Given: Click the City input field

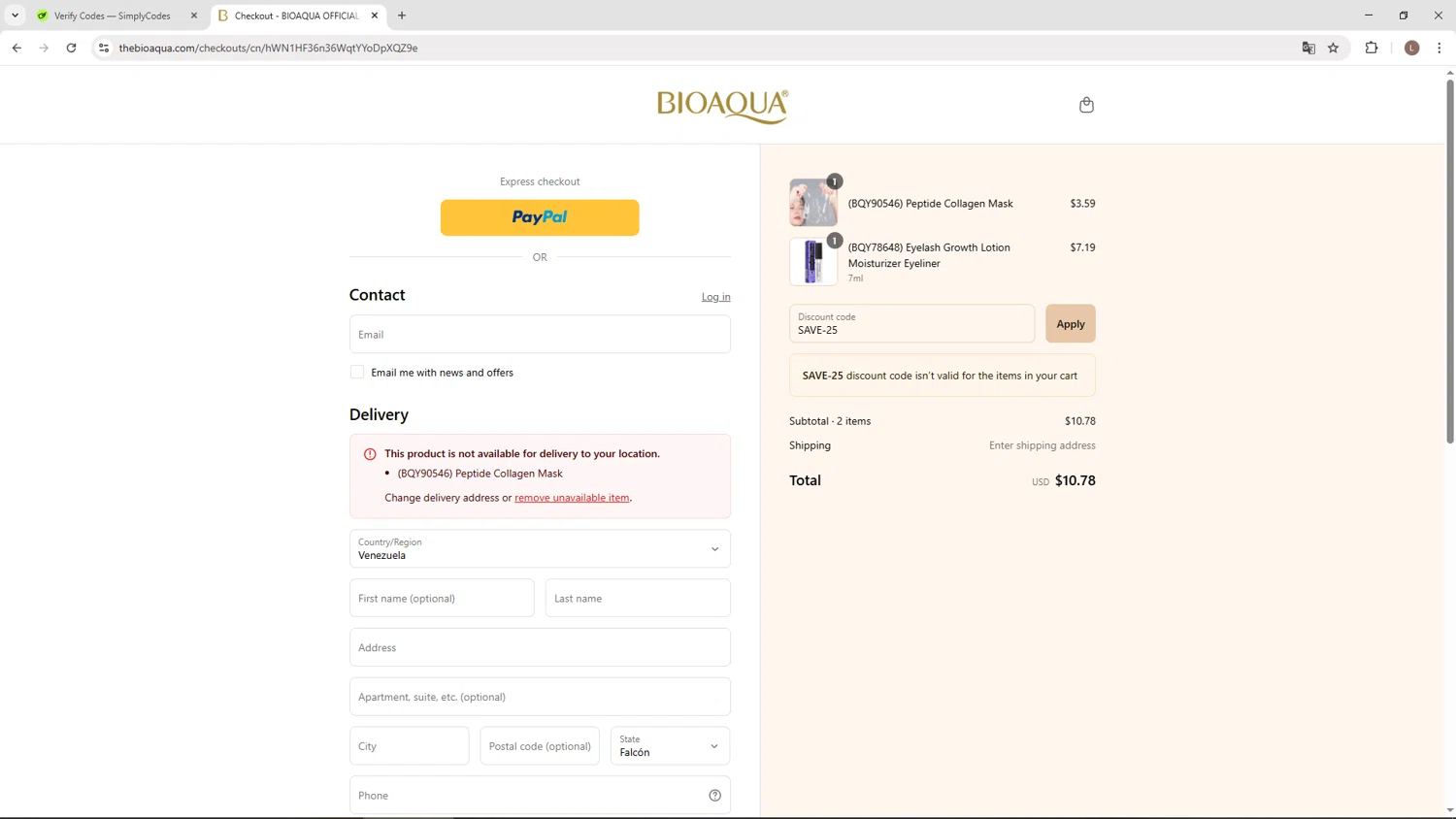Looking at the screenshot, I should [410, 746].
